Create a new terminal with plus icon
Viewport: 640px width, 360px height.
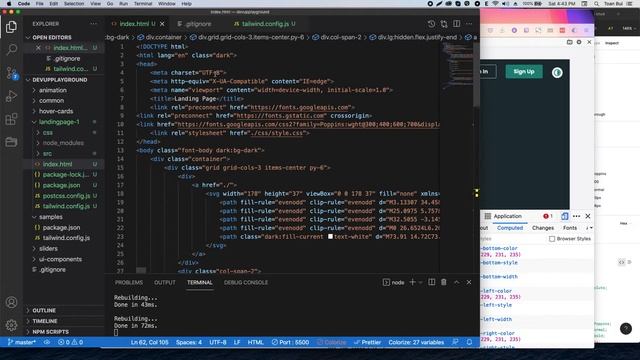[412, 282]
